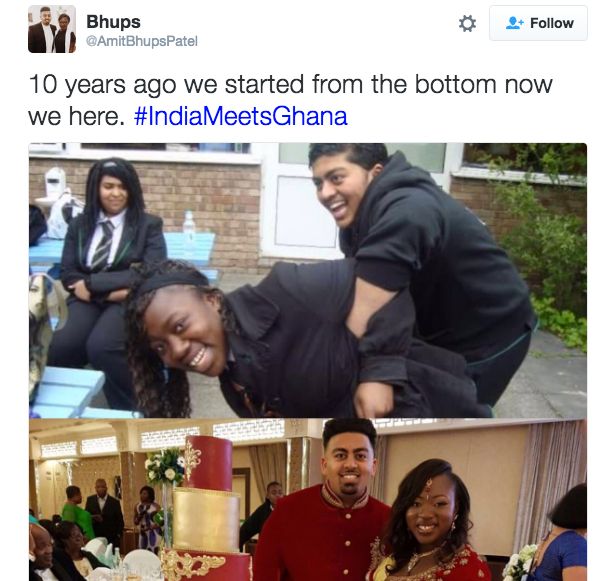Open the Bhups display name link
Image resolution: width=610 pixels, height=581 pixels.
113,21
